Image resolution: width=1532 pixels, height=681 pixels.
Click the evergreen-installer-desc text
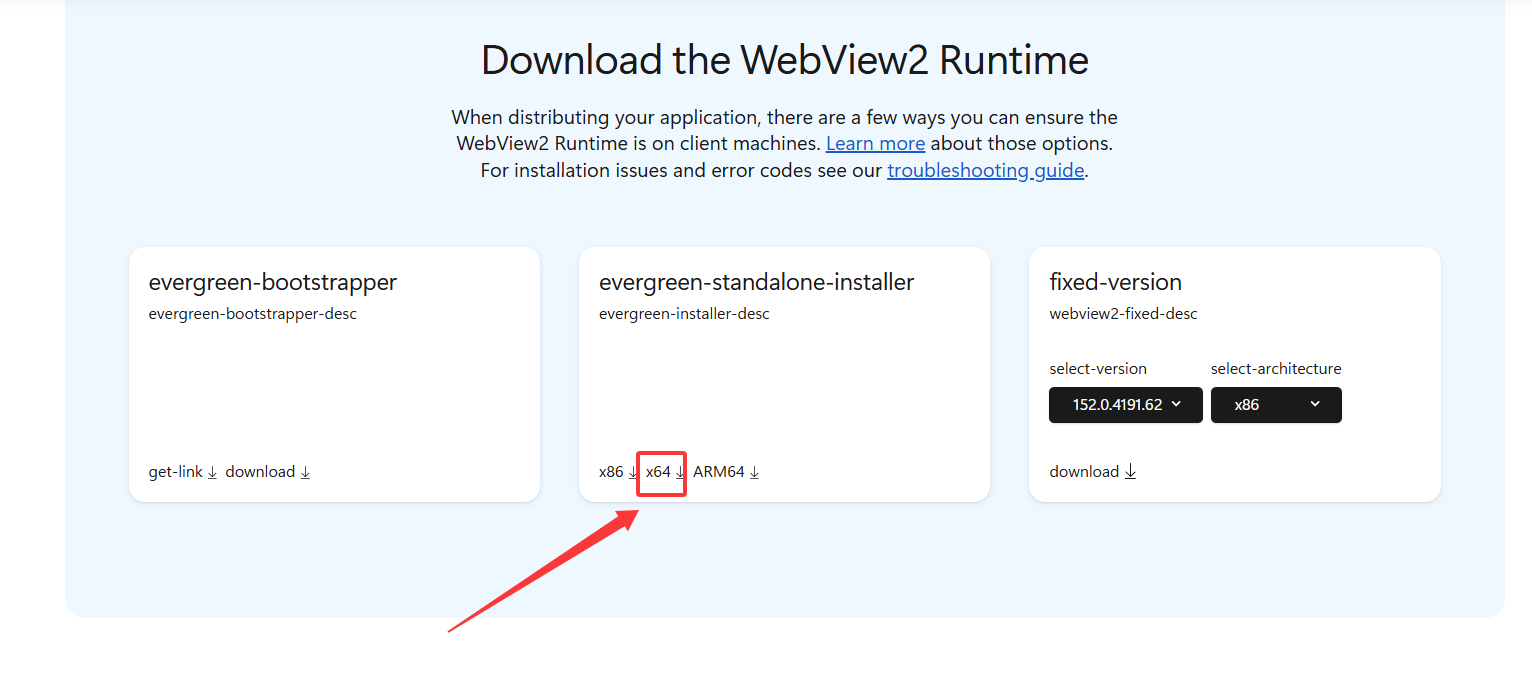[x=684, y=314]
